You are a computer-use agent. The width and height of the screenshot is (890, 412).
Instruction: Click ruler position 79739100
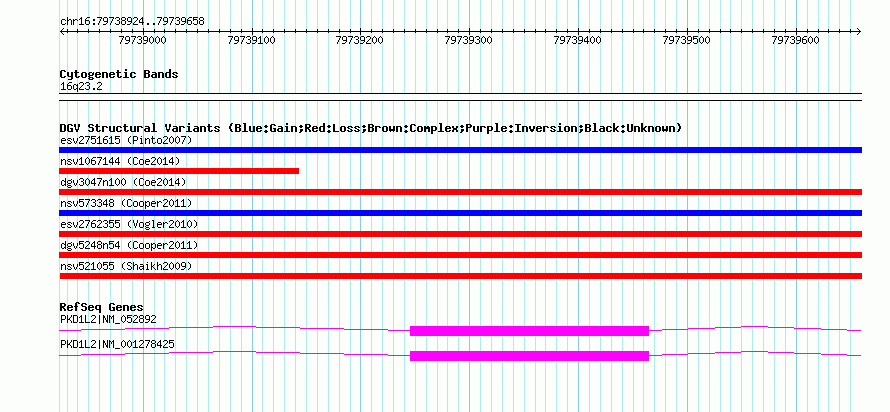251,40
